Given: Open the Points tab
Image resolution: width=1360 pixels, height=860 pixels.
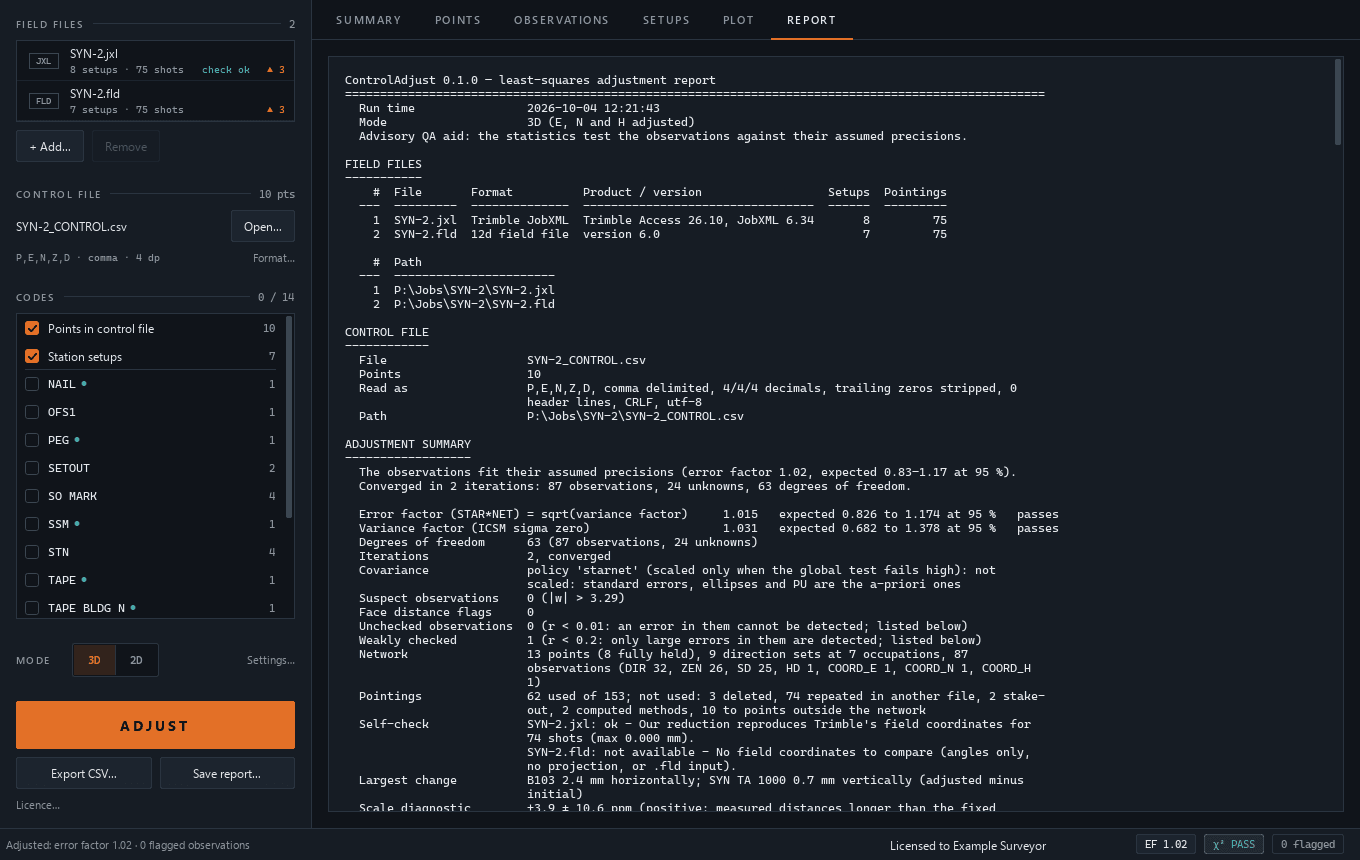Looking at the screenshot, I should pos(457,20).
